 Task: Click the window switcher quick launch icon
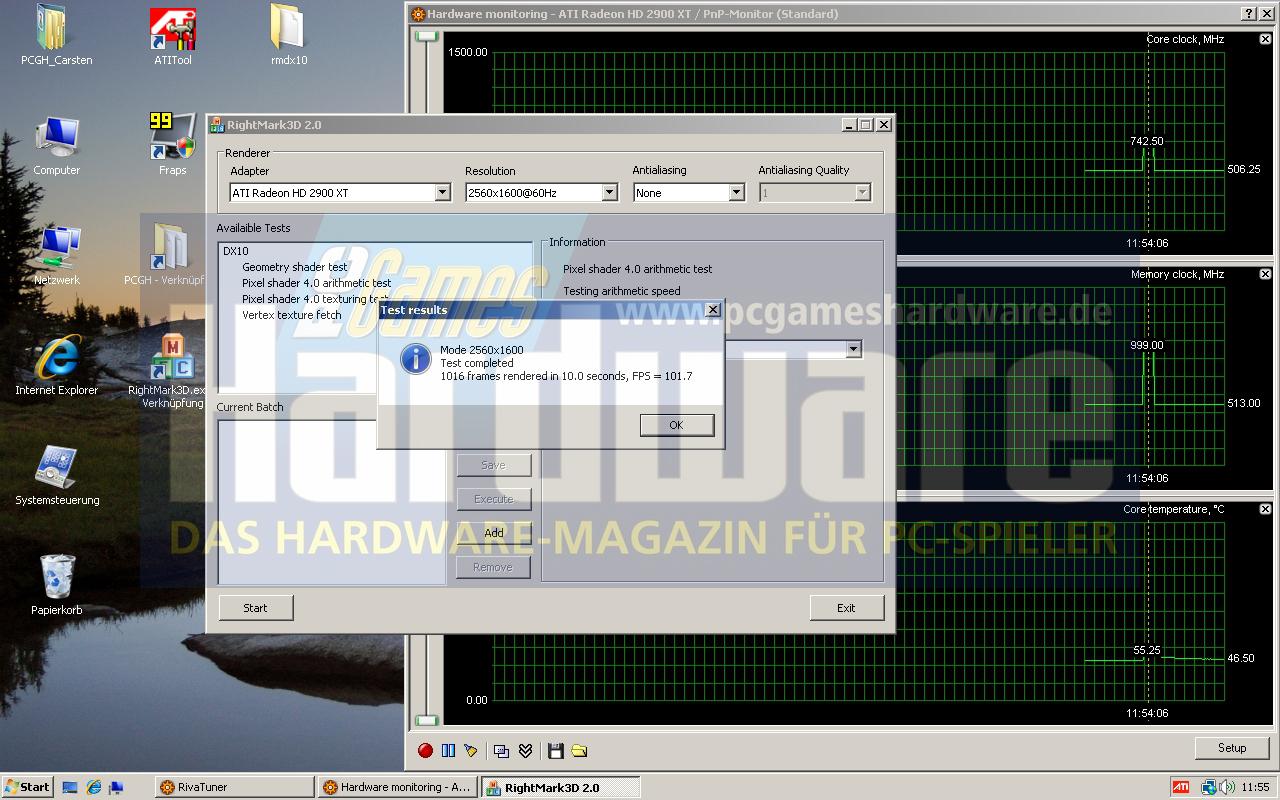click(117, 787)
